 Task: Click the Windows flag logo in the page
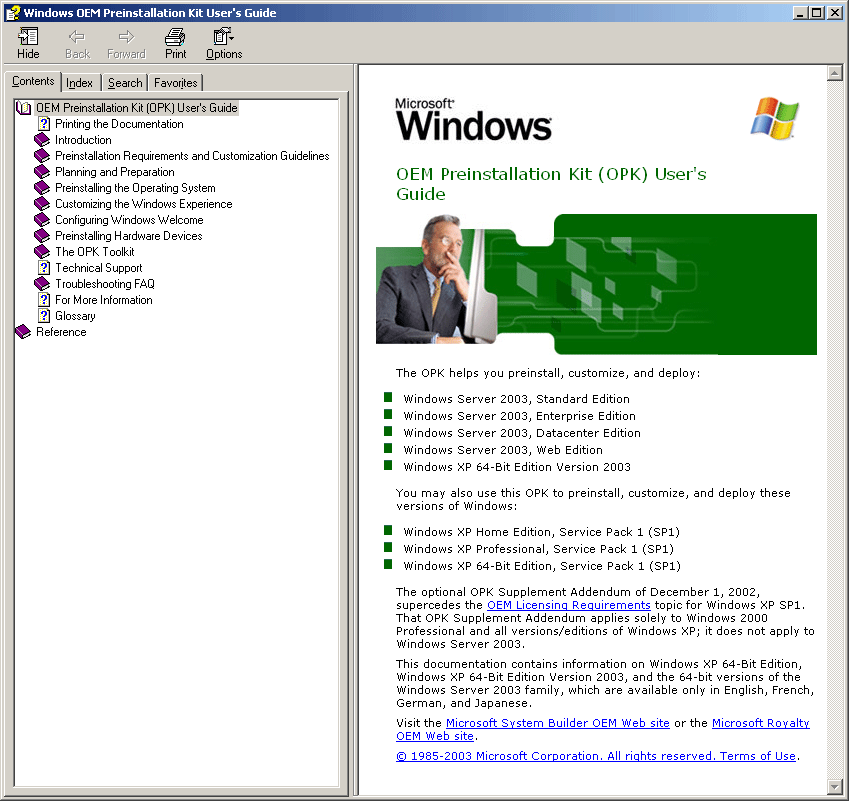click(x=774, y=119)
